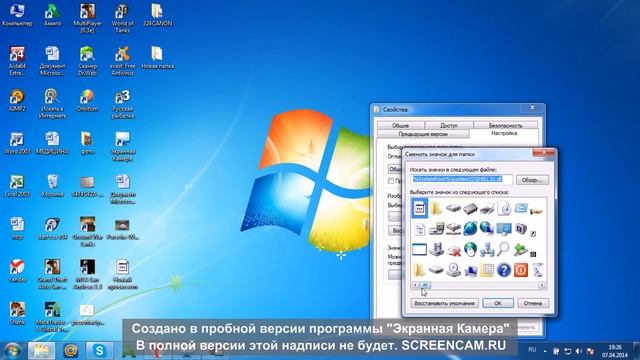Pick the blue question mark help icon
Viewport: 640px width, 360px height.
tap(504, 270)
